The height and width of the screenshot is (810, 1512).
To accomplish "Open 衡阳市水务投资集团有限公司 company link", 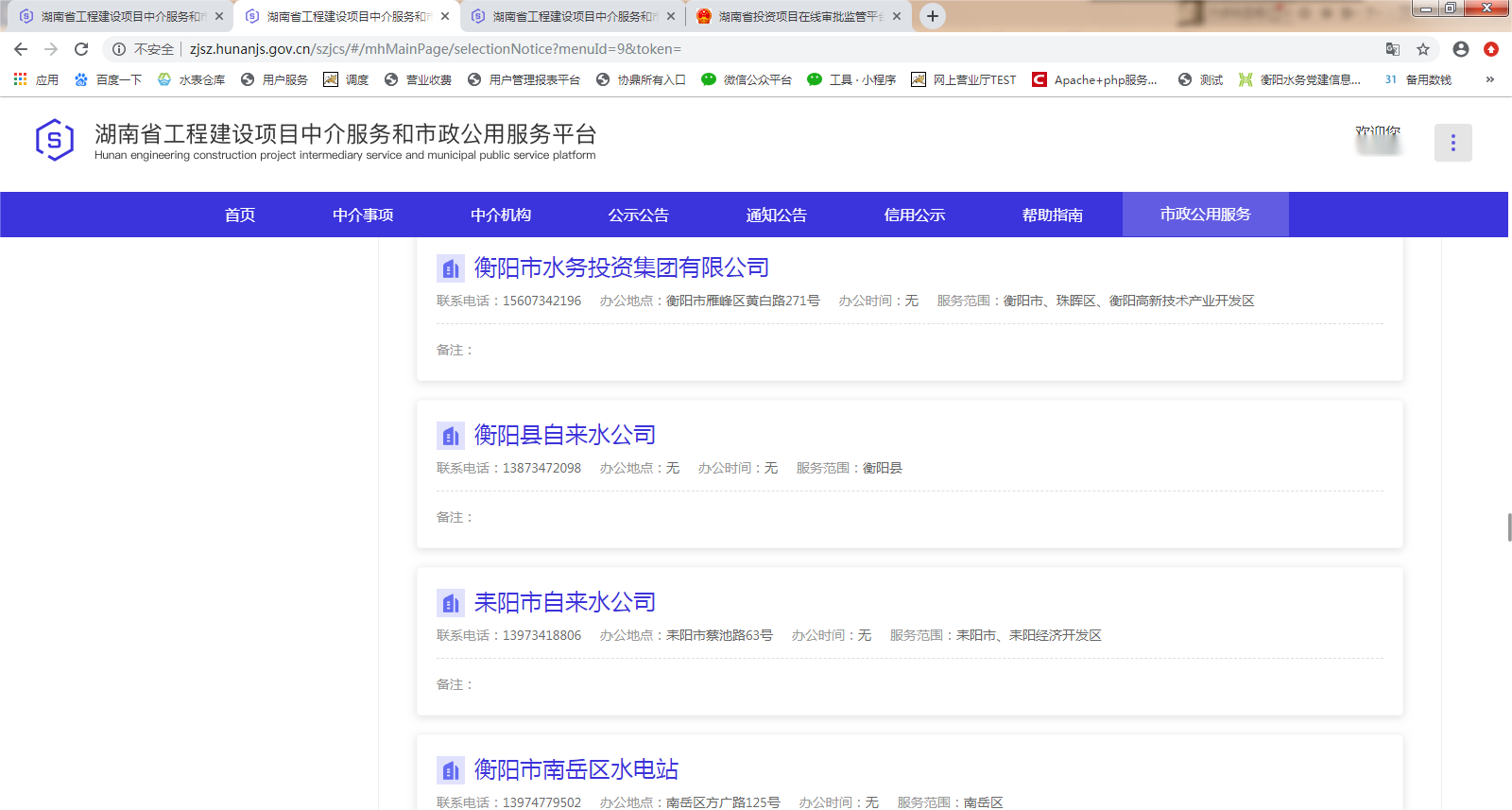I will [x=621, y=268].
